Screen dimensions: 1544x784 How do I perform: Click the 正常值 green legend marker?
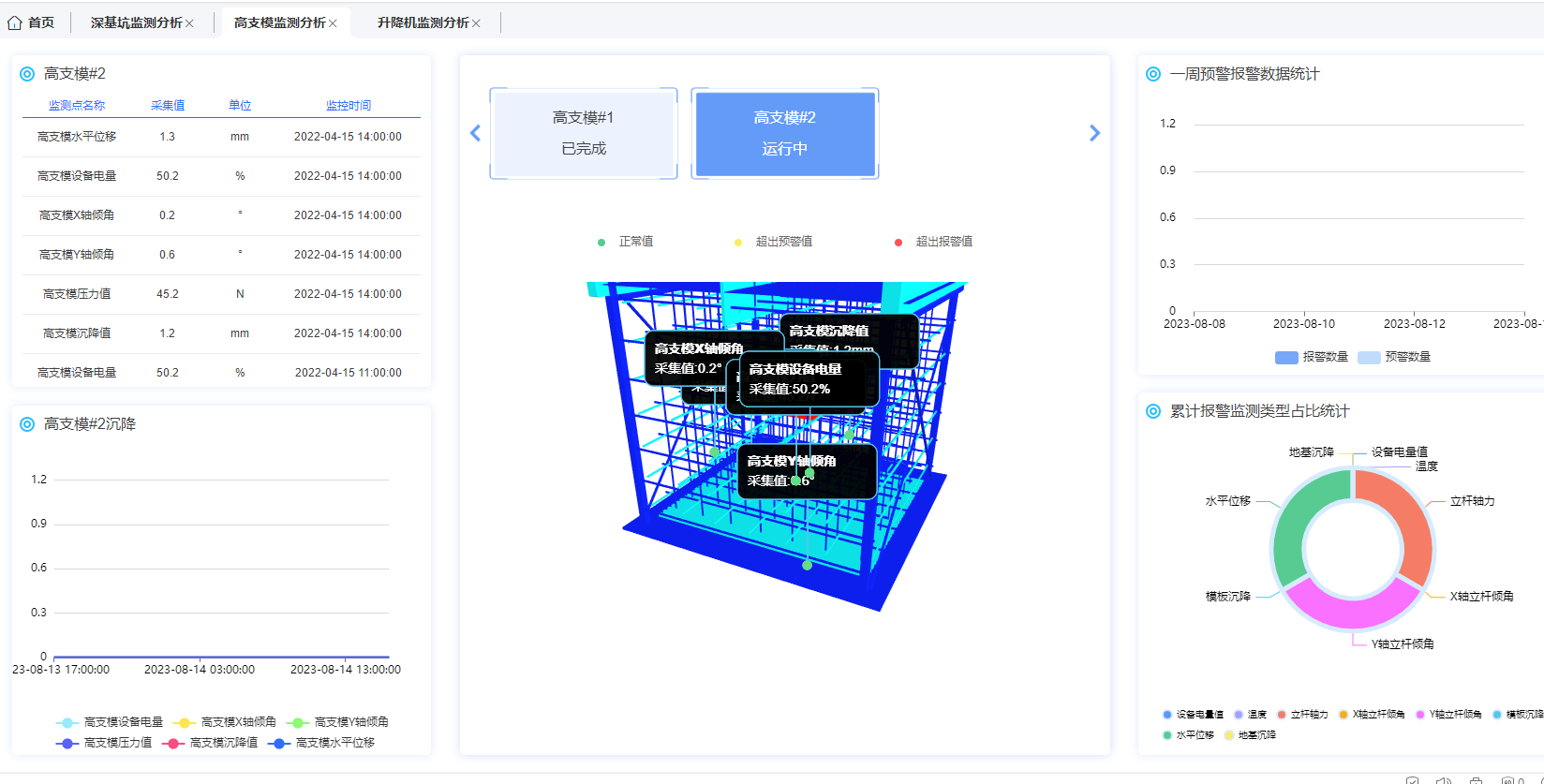click(x=601, y=243)
